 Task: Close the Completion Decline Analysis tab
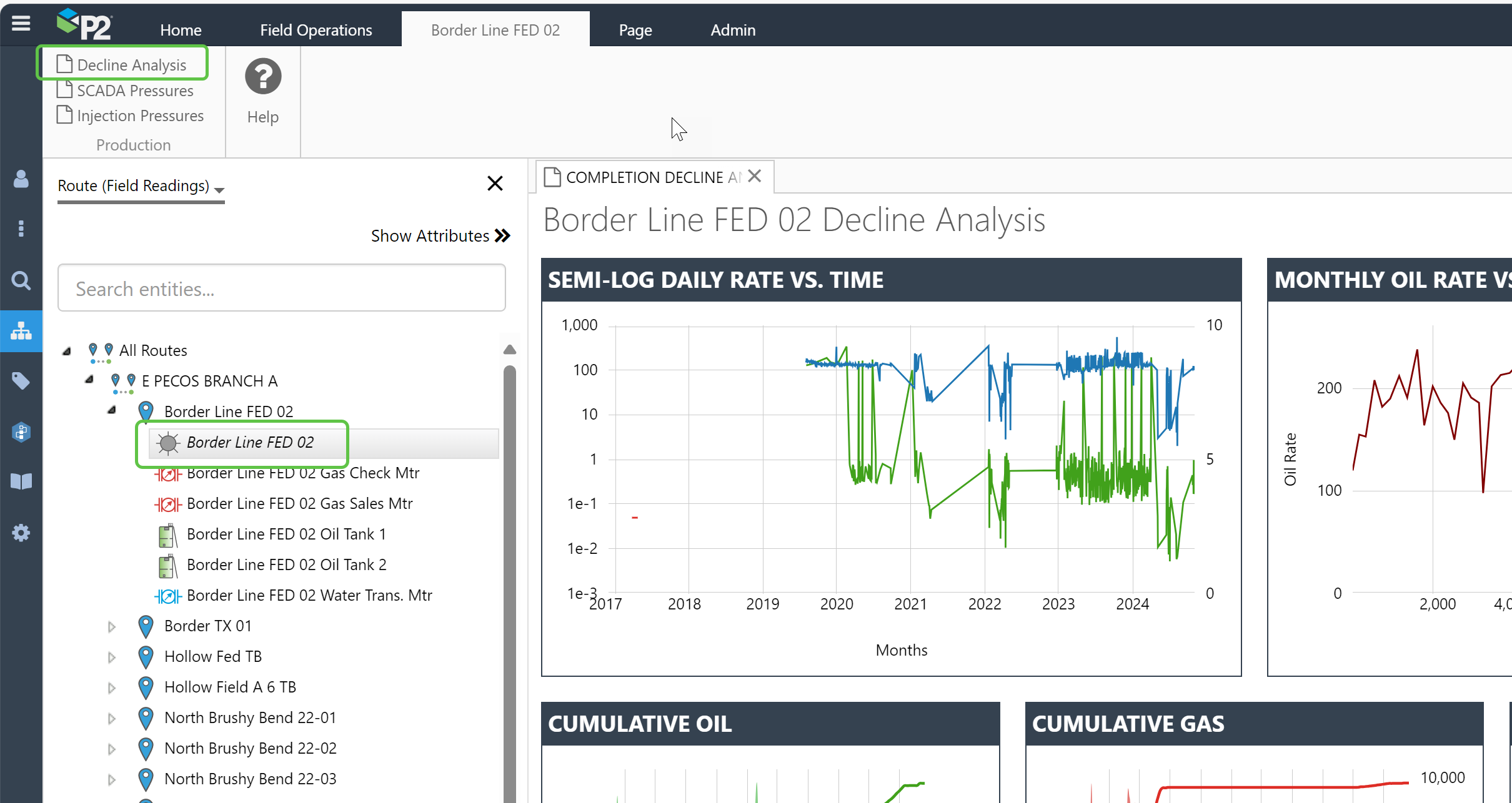755,176
